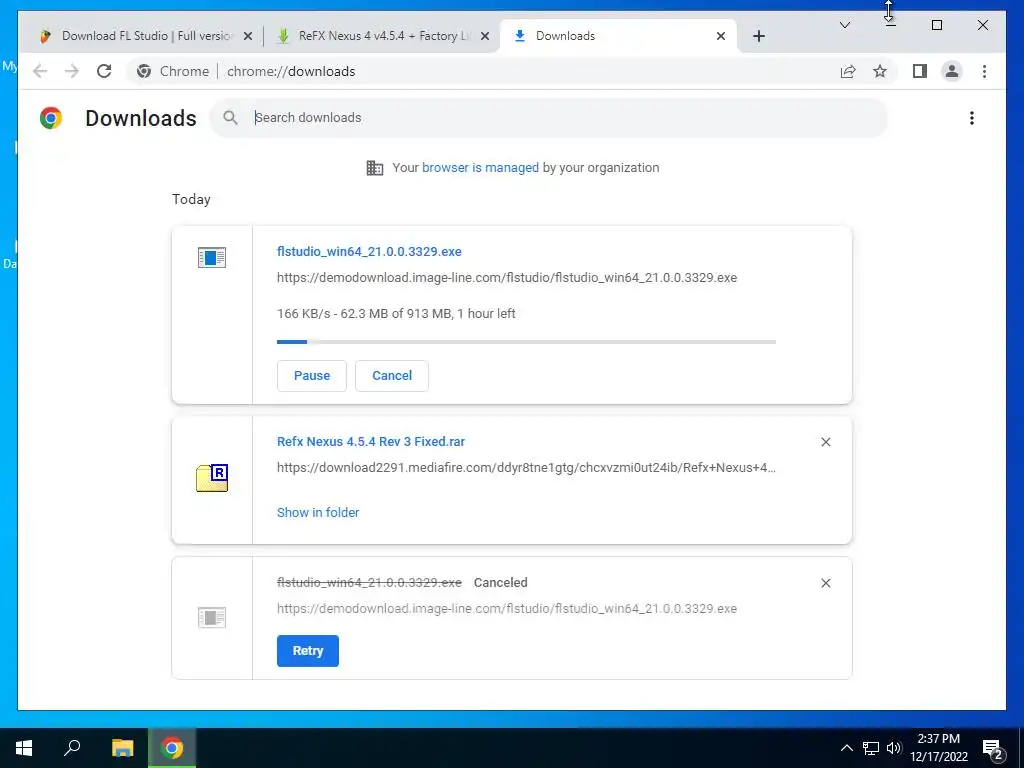
Task: Open Refx Nexus 4.5.4 Rev 3 Fixed.rar link
Action: [371, 441]
